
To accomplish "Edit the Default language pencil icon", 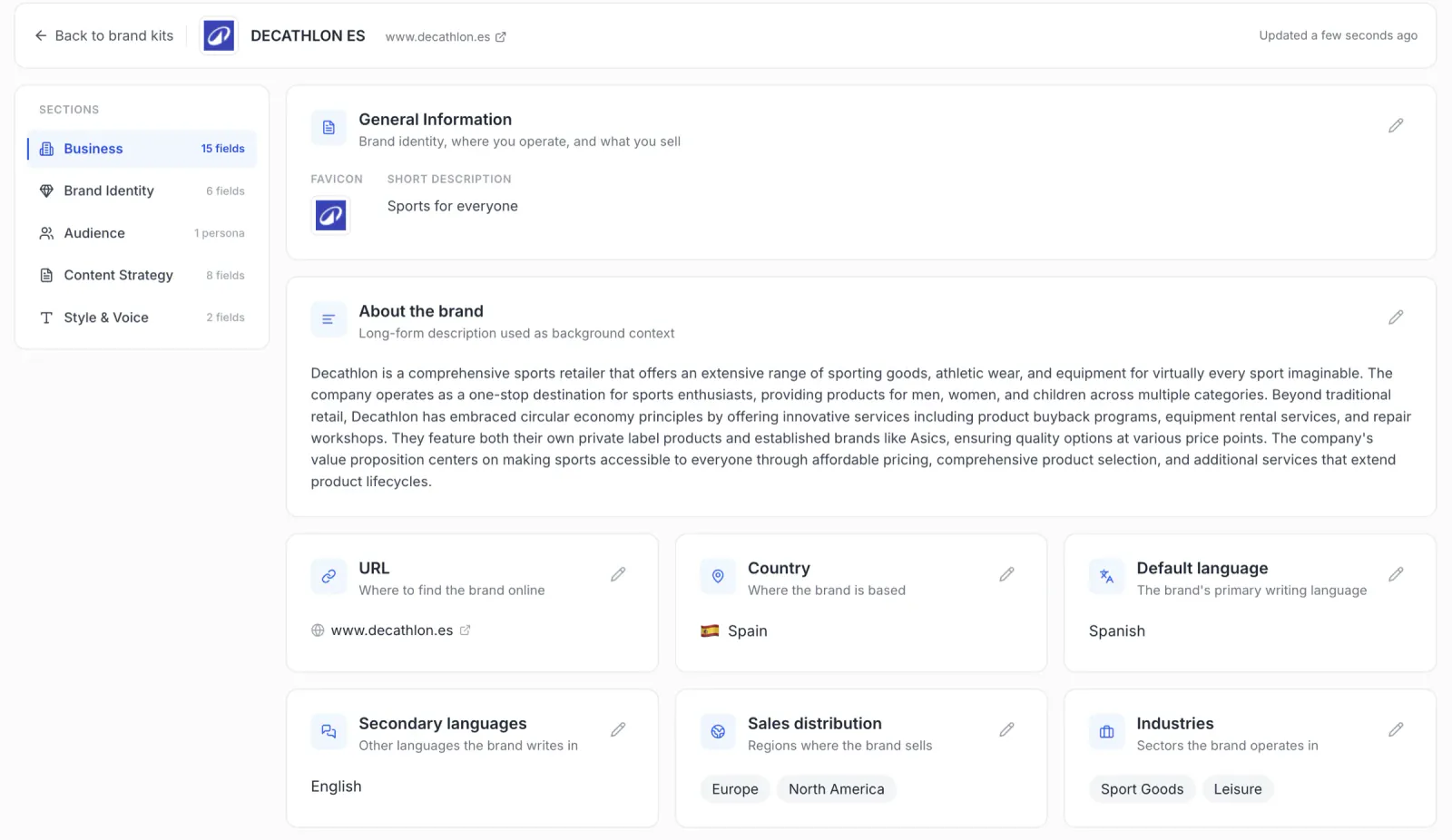I will pos(1396,574).
